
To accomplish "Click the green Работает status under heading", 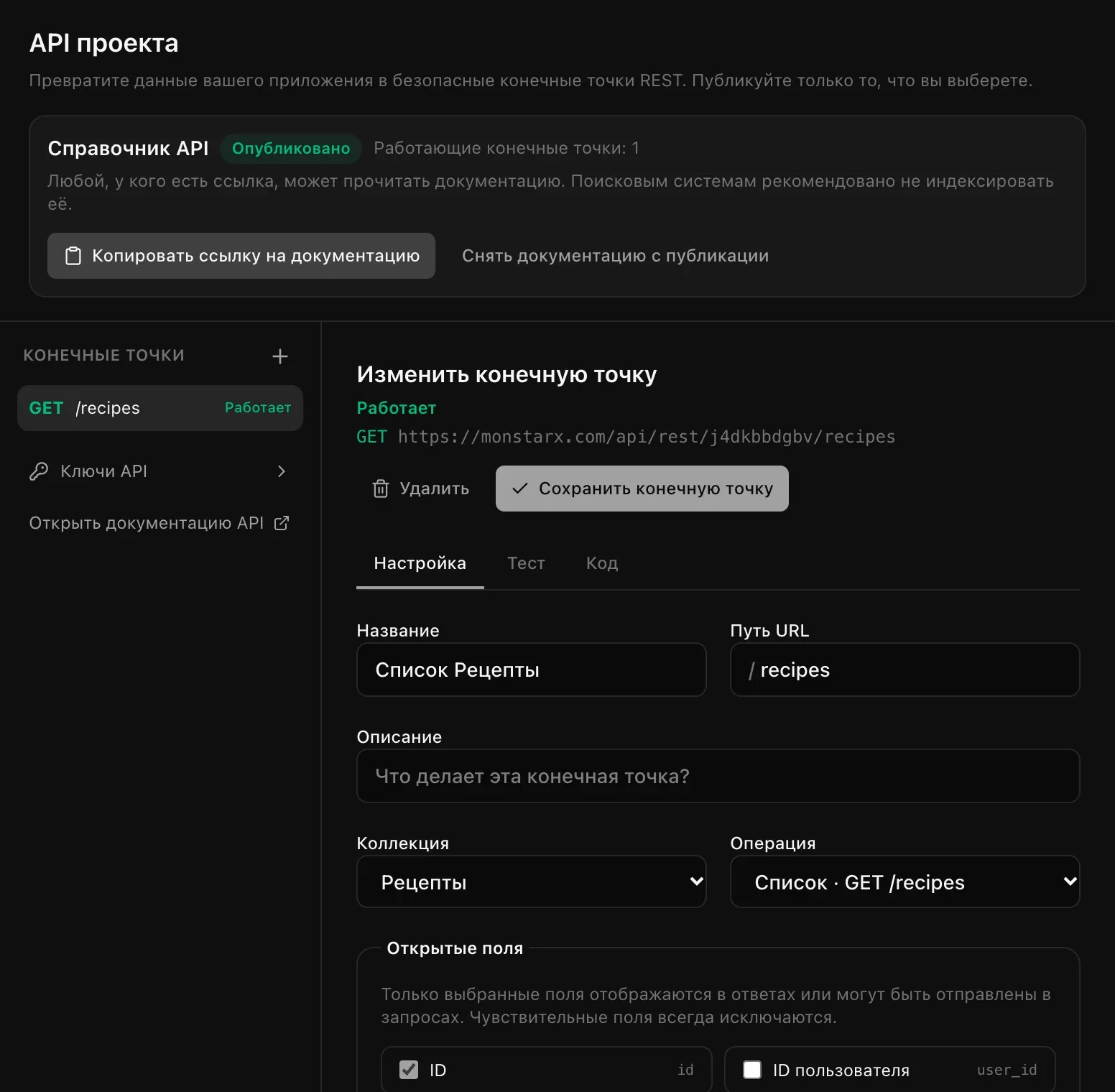I will click(397, 408).
